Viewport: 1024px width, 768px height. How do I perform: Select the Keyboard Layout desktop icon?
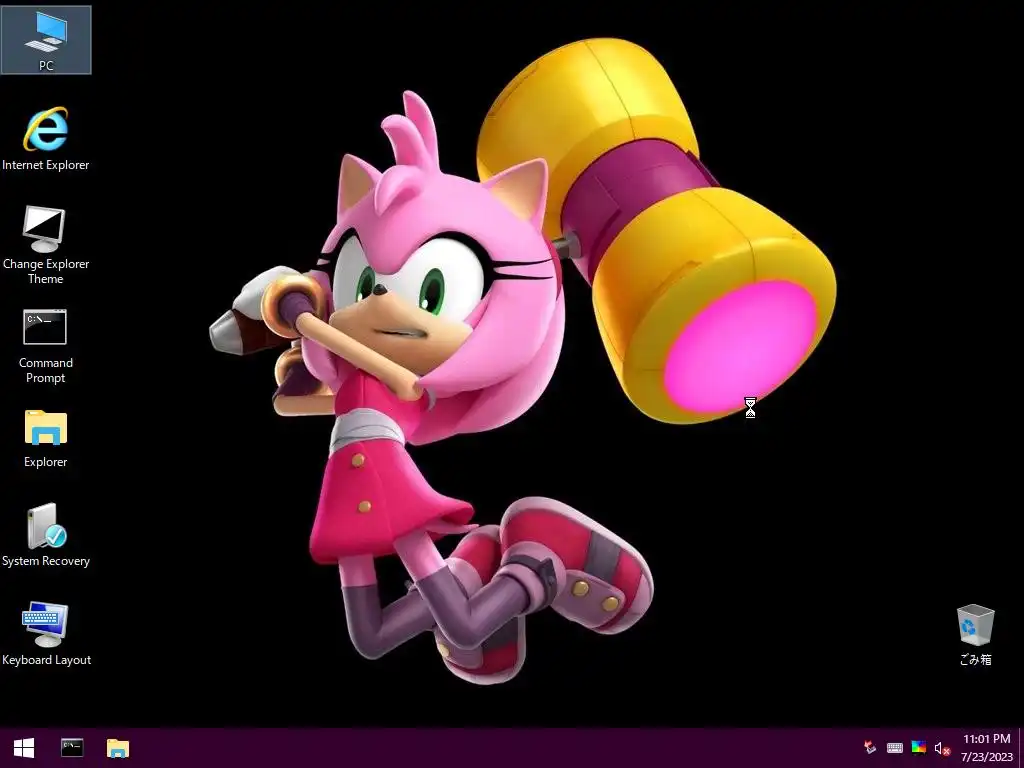click(46, 633)
